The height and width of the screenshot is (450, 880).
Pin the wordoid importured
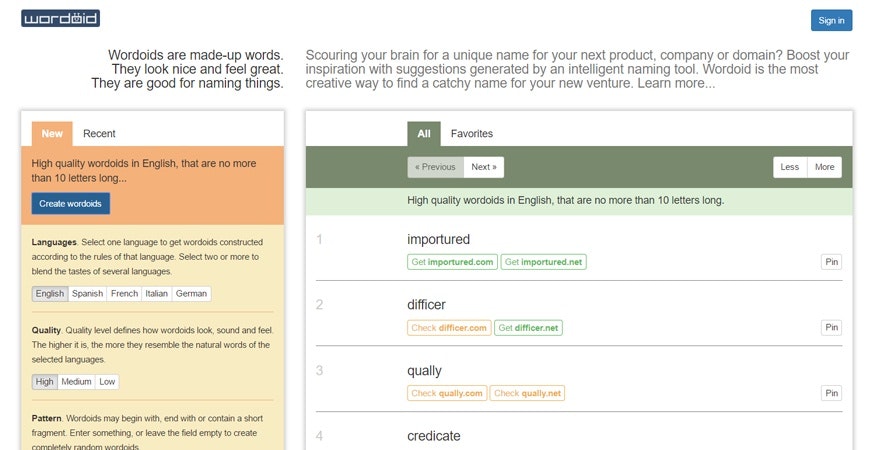pyautogui.click(x=831, y=262)
